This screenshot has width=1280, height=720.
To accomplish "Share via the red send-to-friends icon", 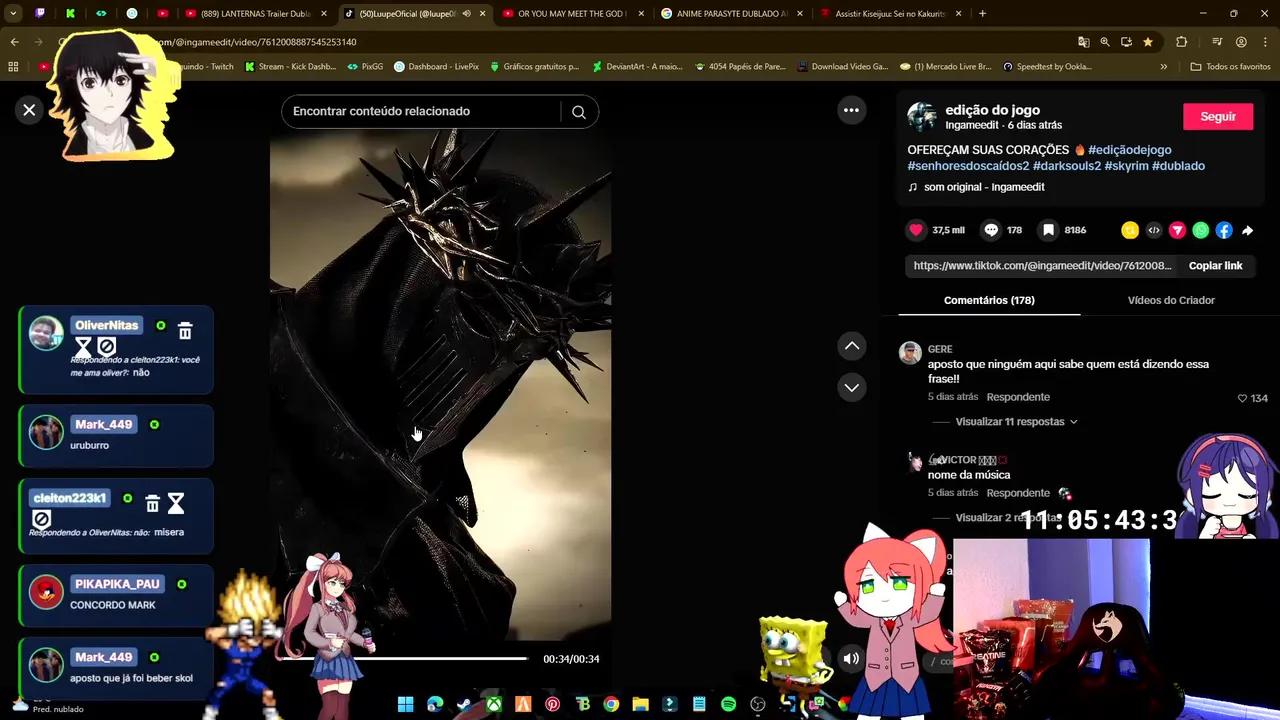I will pos(1177,230).
